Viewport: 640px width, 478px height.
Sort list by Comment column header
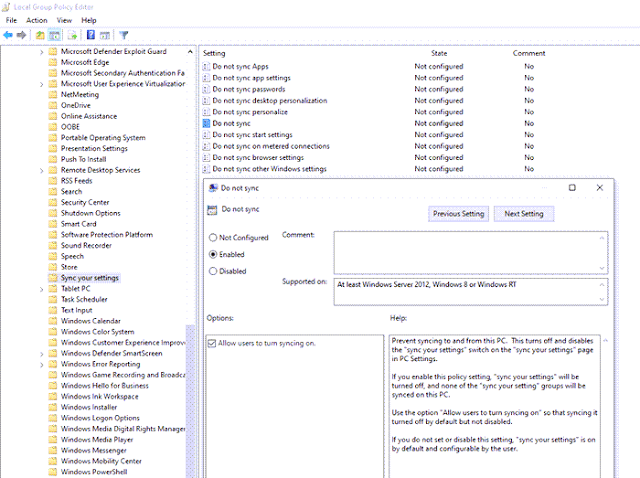point(529,53)
